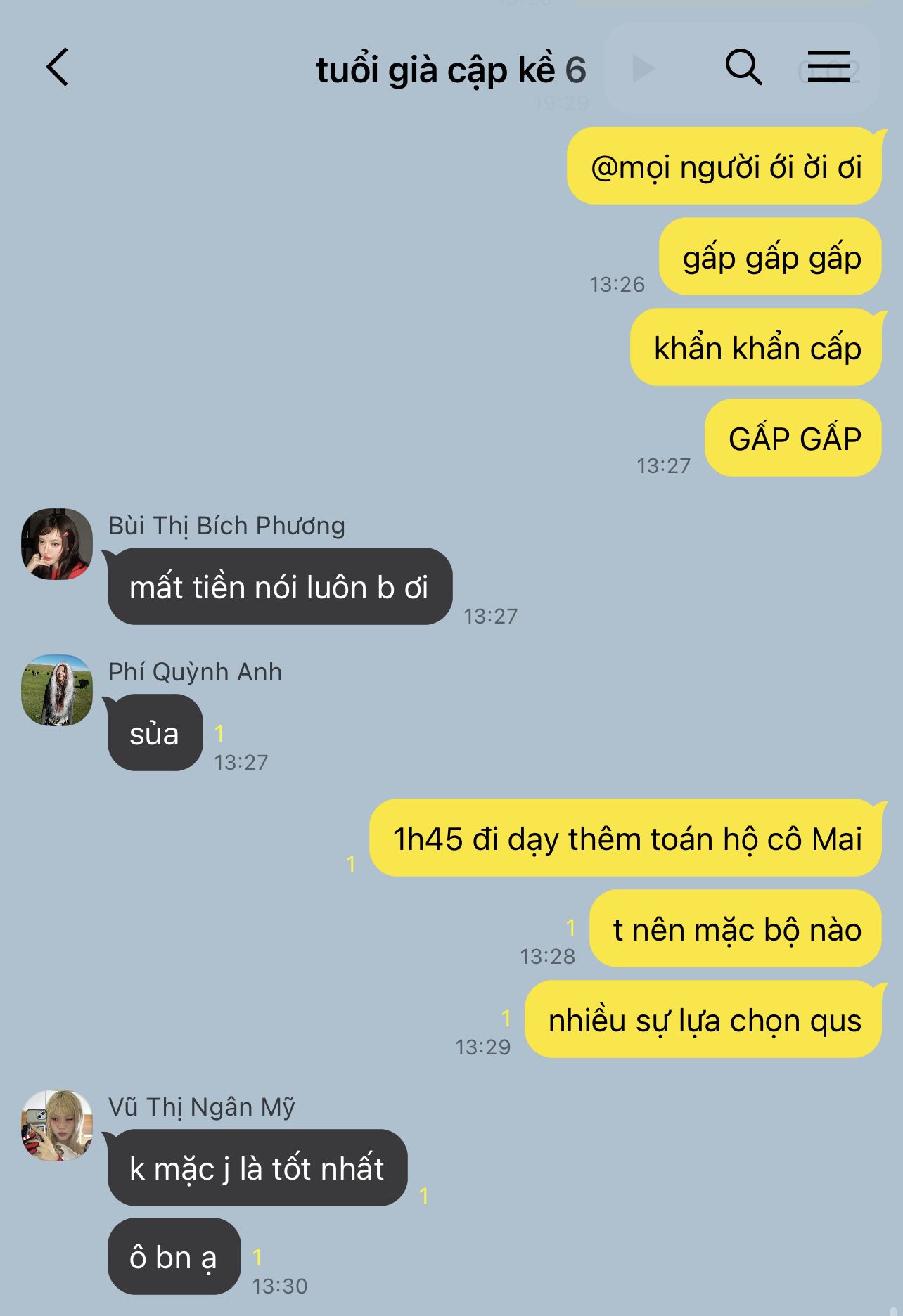Image resolution: width=903 pixels, height=1316 pixels.
Task: Open Bùi Thị Bích Phương's avatar
Action: [x=57, y=544]
